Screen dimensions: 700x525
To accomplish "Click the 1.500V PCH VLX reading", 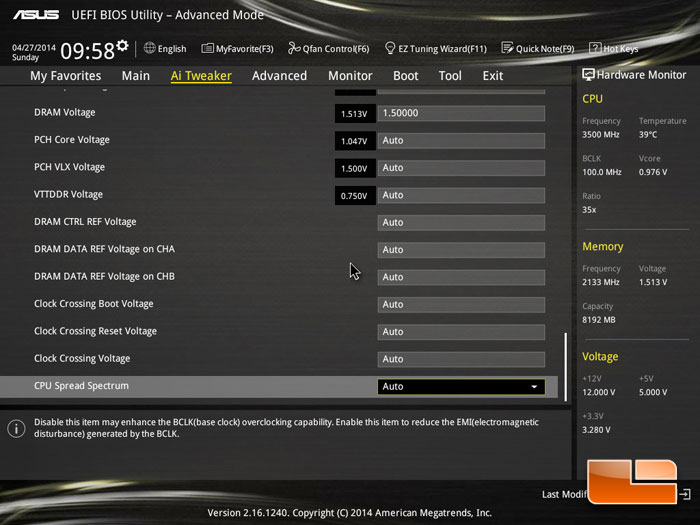I will click(x=355, y=168).
